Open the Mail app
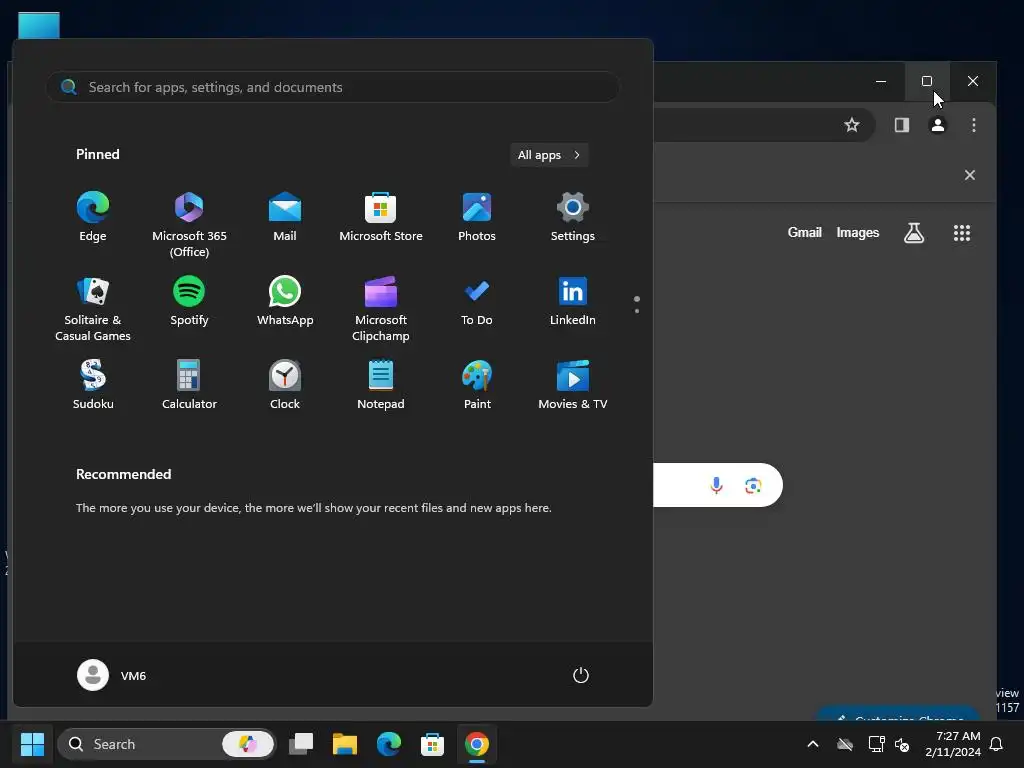Image resolution: width=1024 pixels, height=768 pixels. click(x=285, y=217)
